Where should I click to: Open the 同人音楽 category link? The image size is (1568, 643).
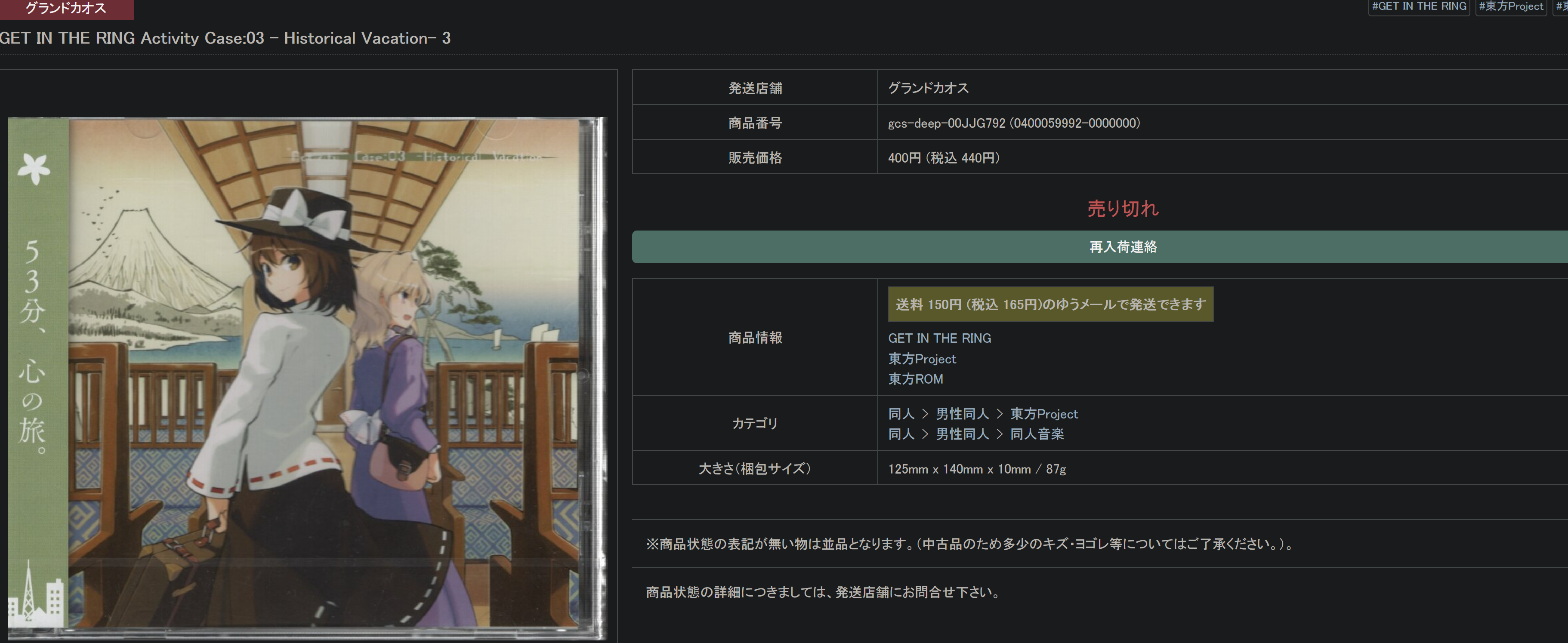click(x=1037, y=434)
